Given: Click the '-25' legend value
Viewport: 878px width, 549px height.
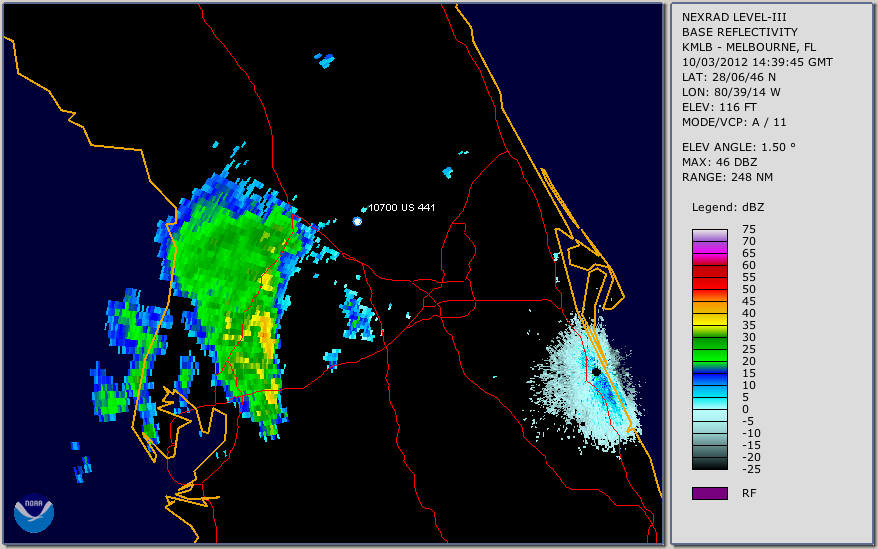Looking at the screenshot, I should click(x=750, y=469).
